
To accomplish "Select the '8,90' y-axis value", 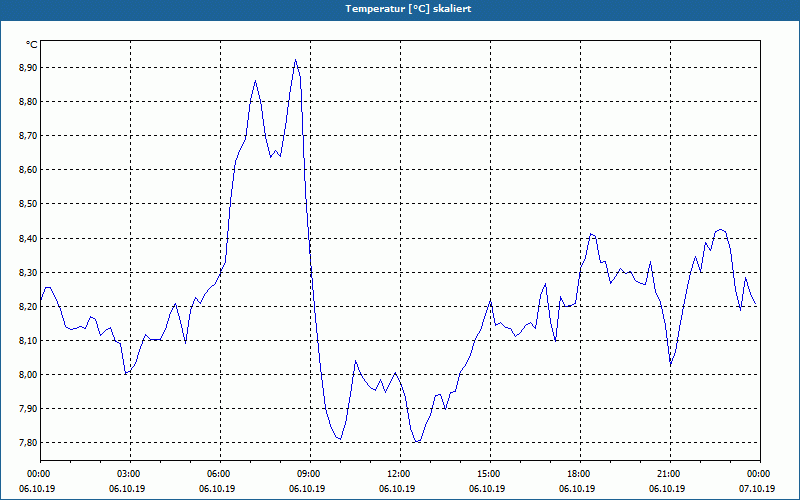I will click(x=28, y=67).
